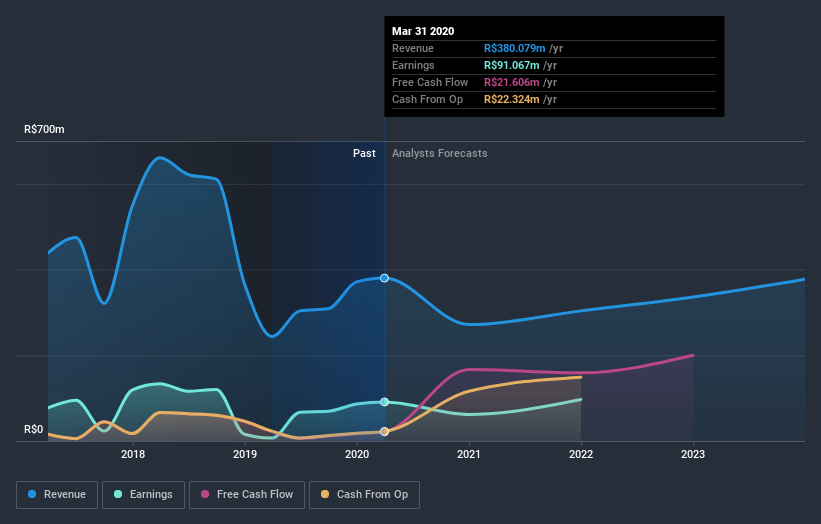Click the 2019 x-axis label
821x524 pixels.
[245, 454]
